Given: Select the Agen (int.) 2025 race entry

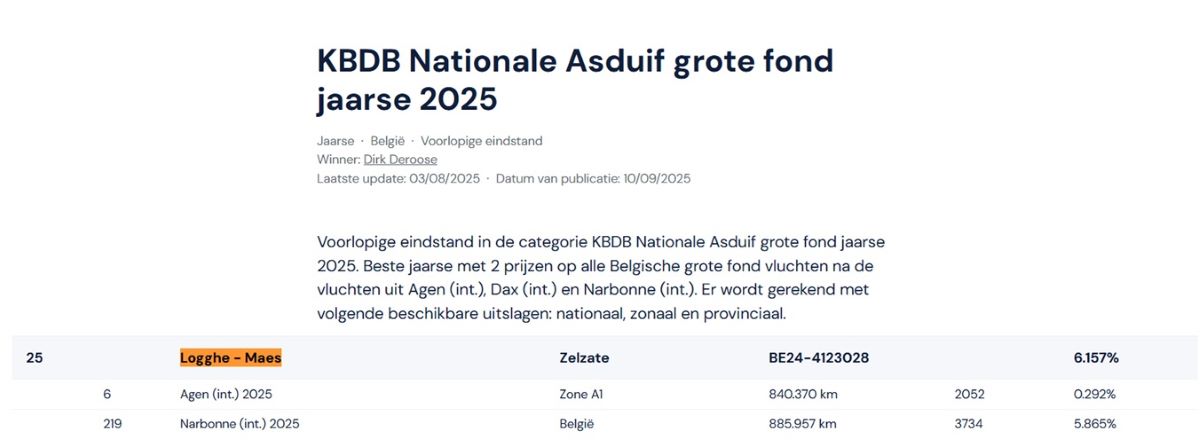Looking at the screenshot, I should tap(226, 394).
